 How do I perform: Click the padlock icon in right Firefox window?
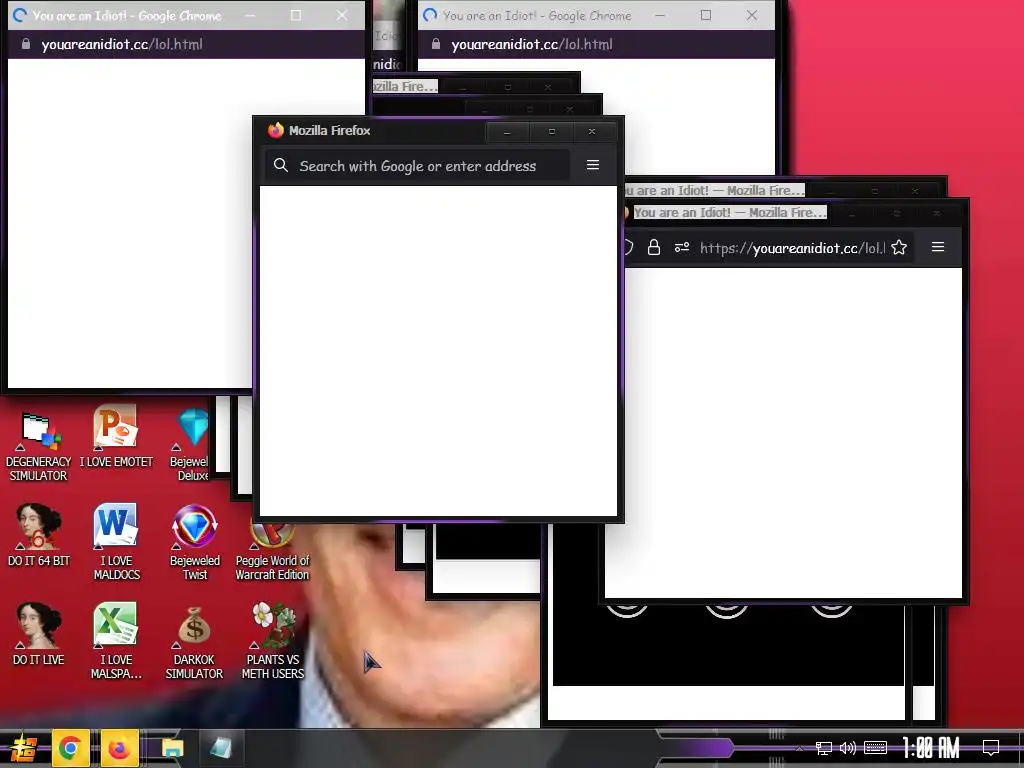click(x=654, y=248)
